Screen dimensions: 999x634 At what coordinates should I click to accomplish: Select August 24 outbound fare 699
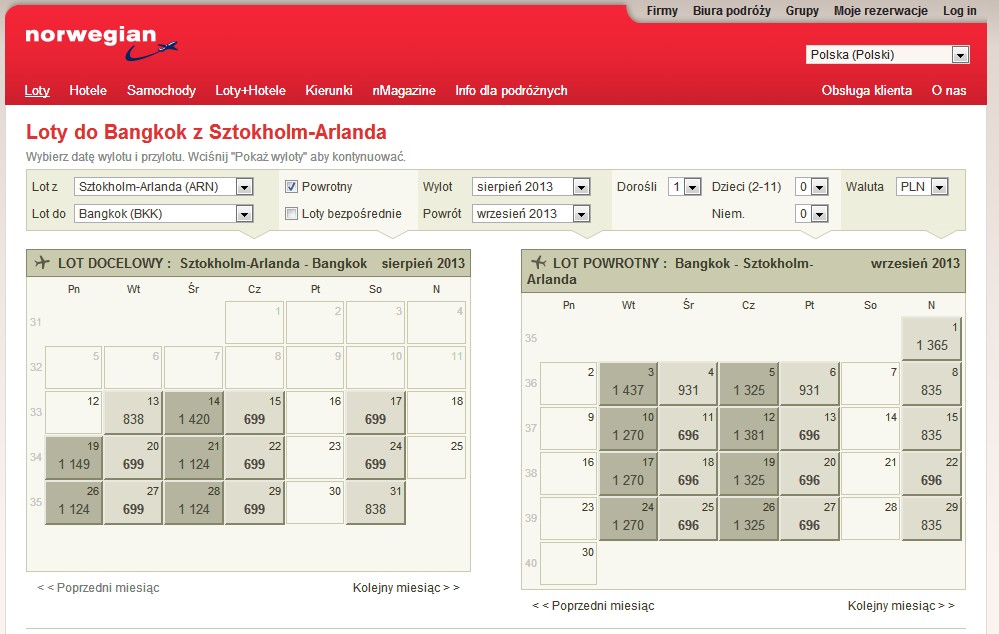pos(375,457)
